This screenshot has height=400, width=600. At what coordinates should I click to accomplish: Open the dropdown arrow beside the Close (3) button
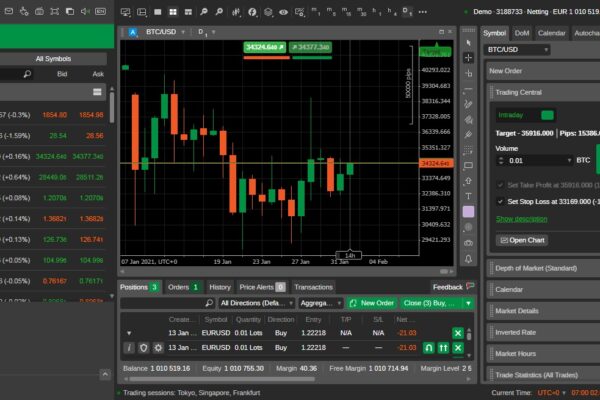pos(468,303)
